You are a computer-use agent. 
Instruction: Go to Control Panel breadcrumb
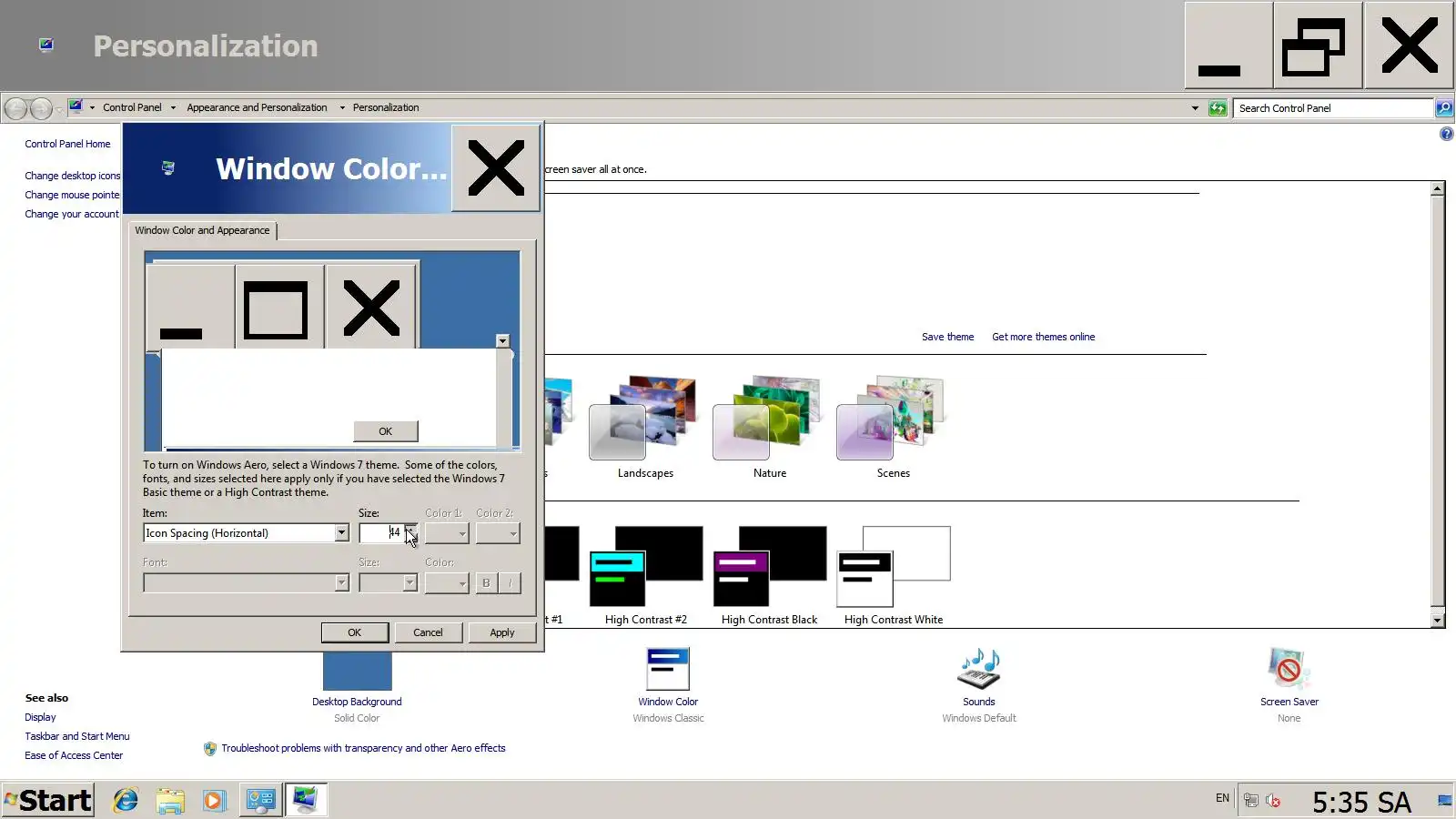[x=132, y=107]
